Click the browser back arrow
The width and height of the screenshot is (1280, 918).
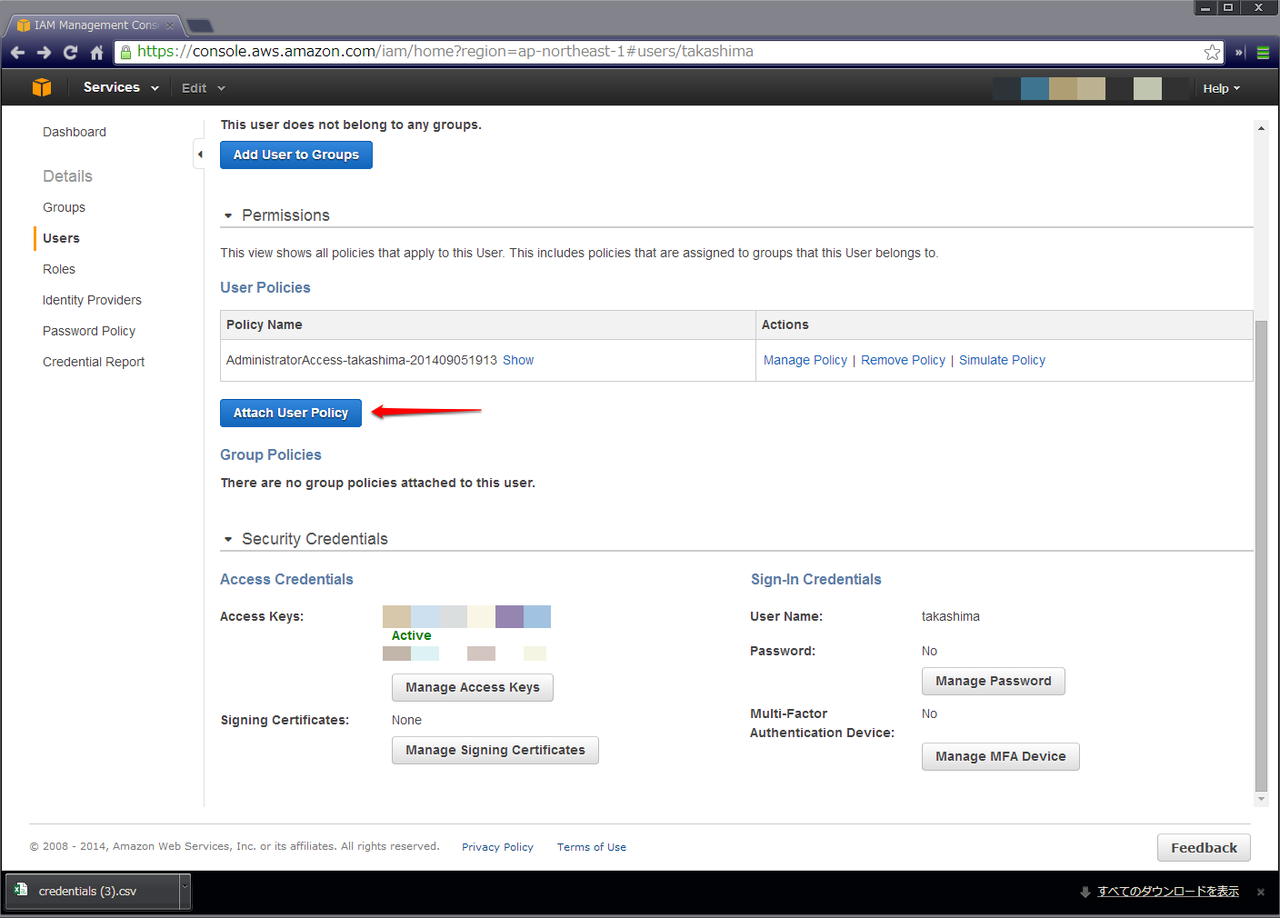(17, 52)
